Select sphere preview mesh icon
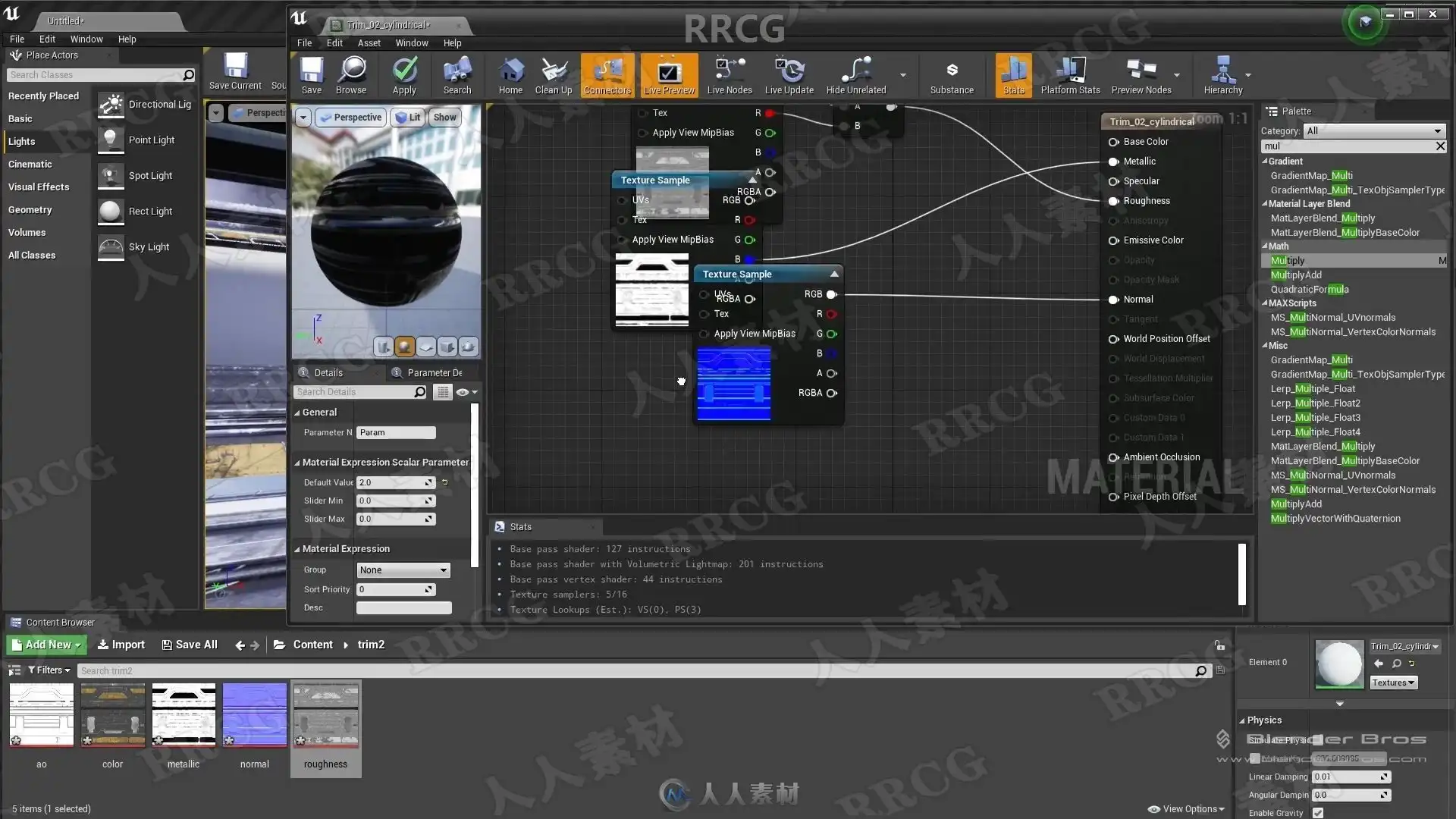The height and width of the screenshot is (819, 1456). tap(405, 347)
